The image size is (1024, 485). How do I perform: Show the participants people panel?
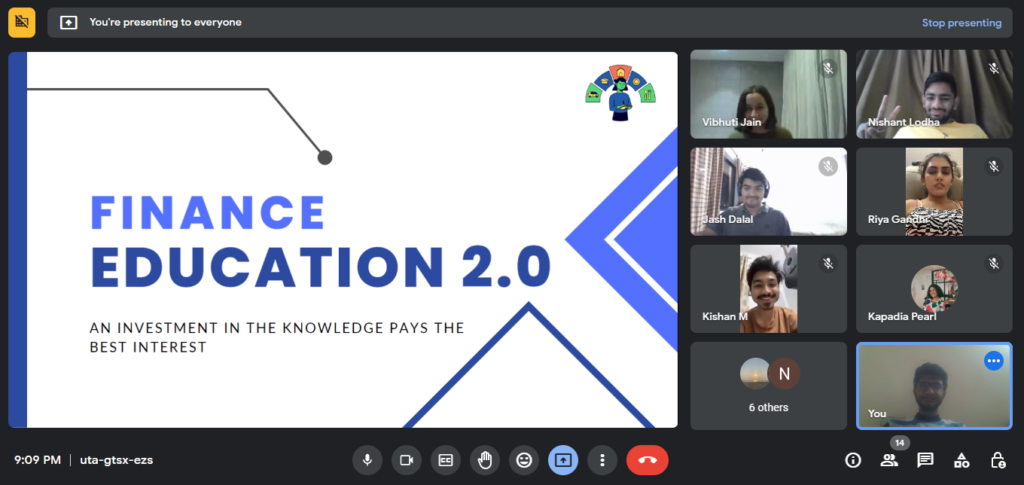(x=889, y=460)
